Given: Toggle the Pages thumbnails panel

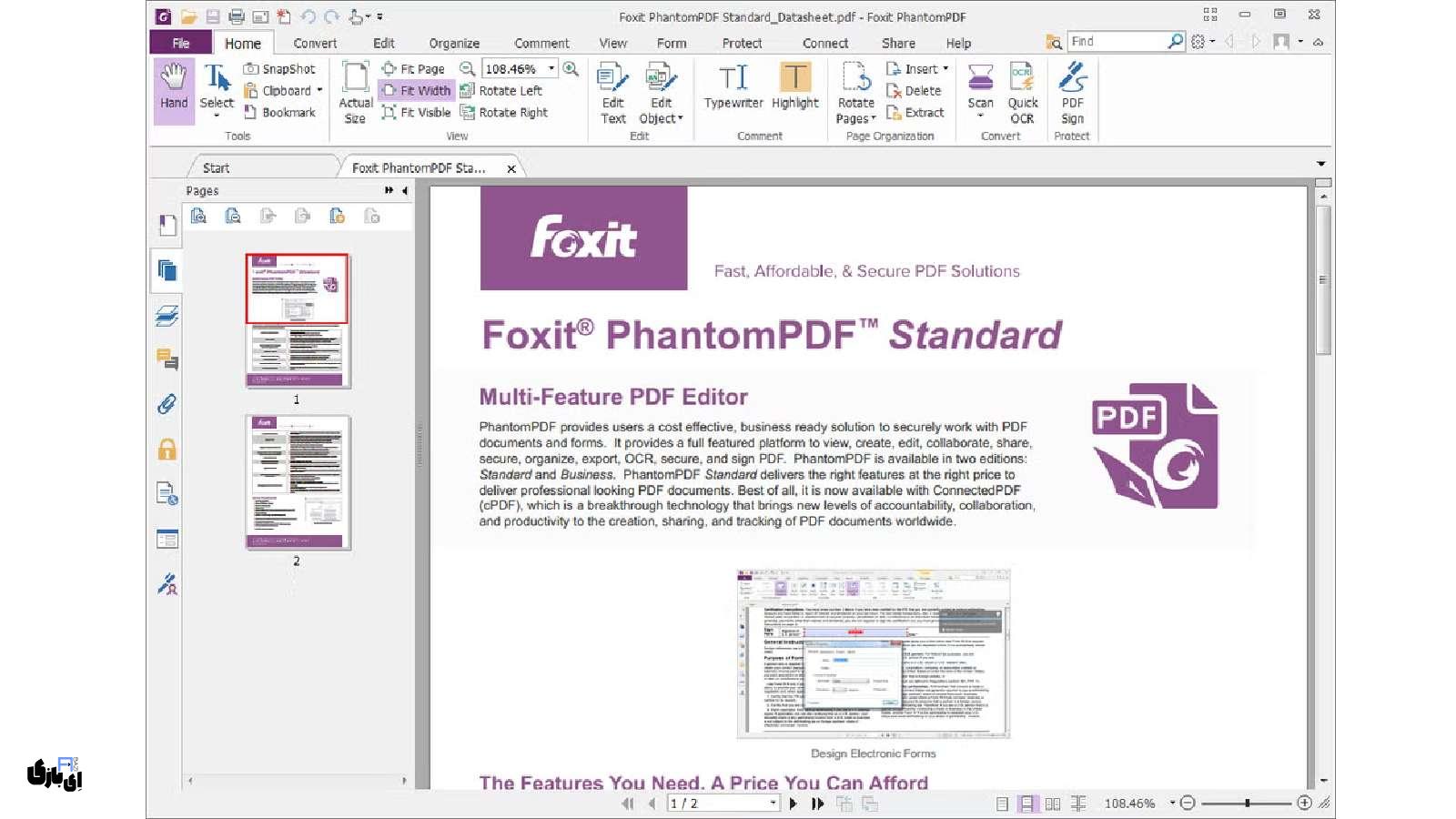Looking at the screenshot, I should coord(167,269).
